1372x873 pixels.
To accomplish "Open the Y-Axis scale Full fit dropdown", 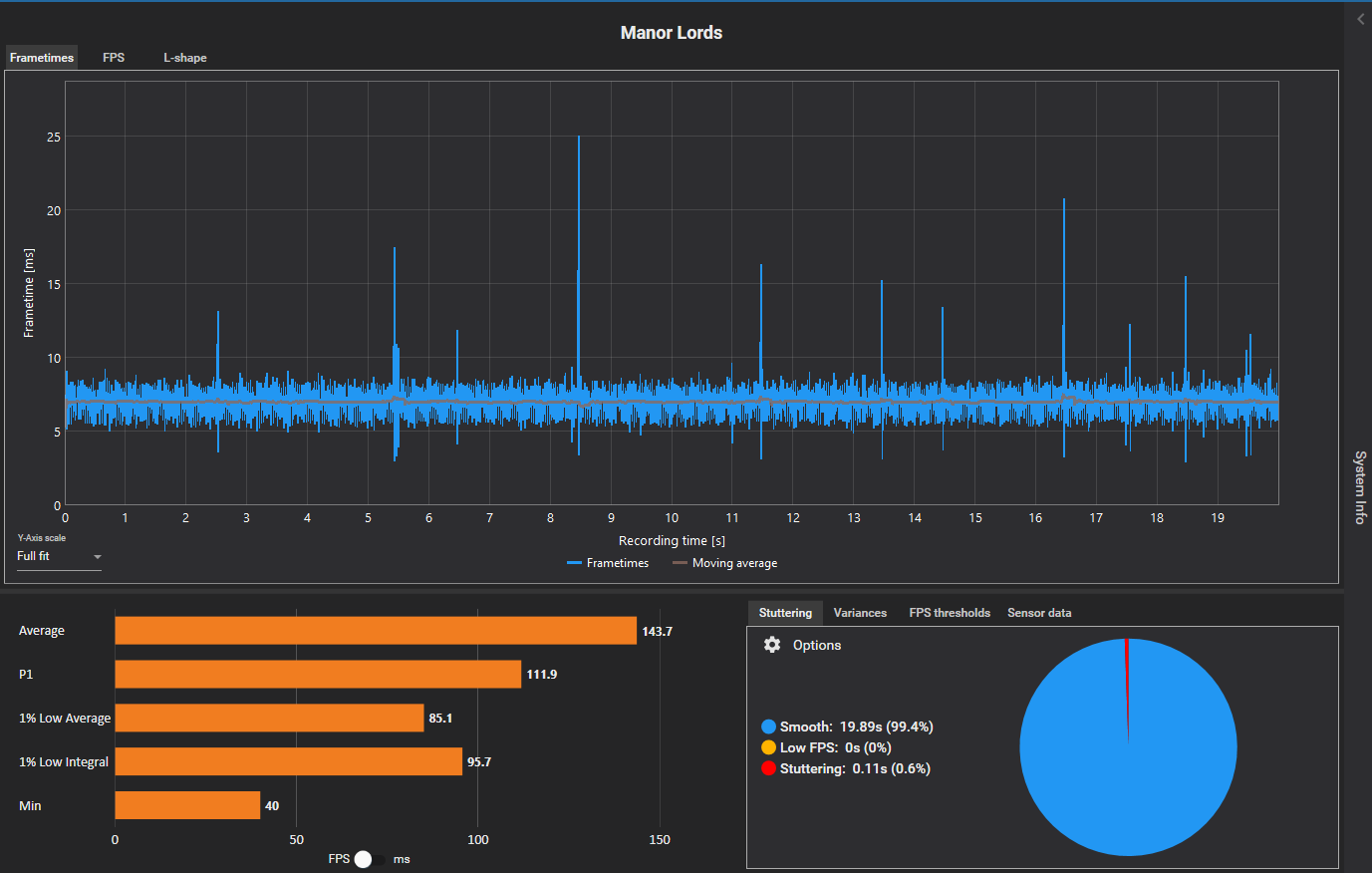I will (59, 556).
